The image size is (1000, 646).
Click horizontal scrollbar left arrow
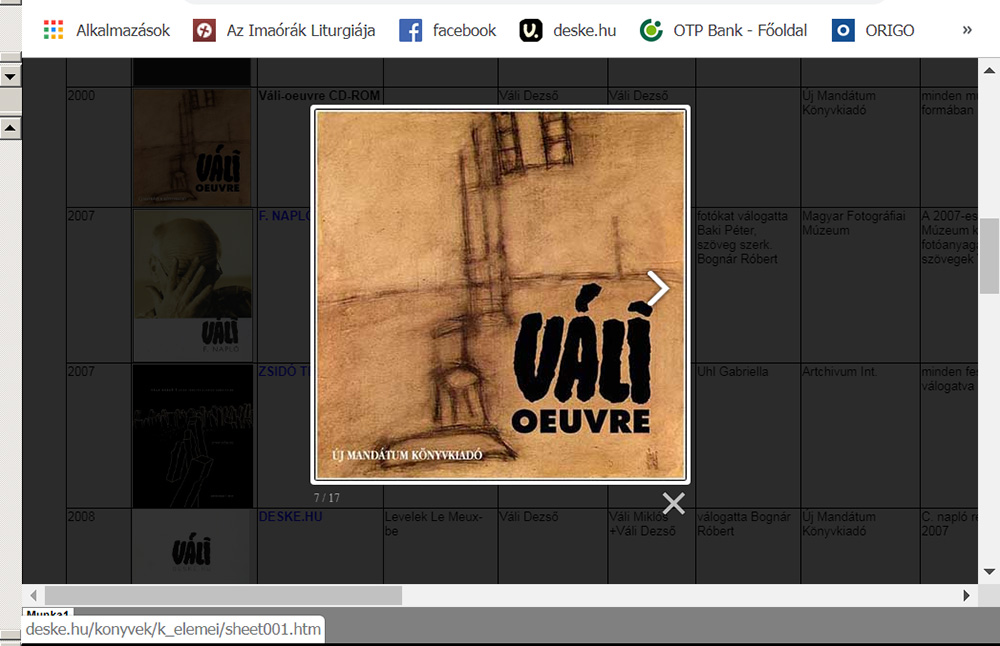(x=33, y=596)
